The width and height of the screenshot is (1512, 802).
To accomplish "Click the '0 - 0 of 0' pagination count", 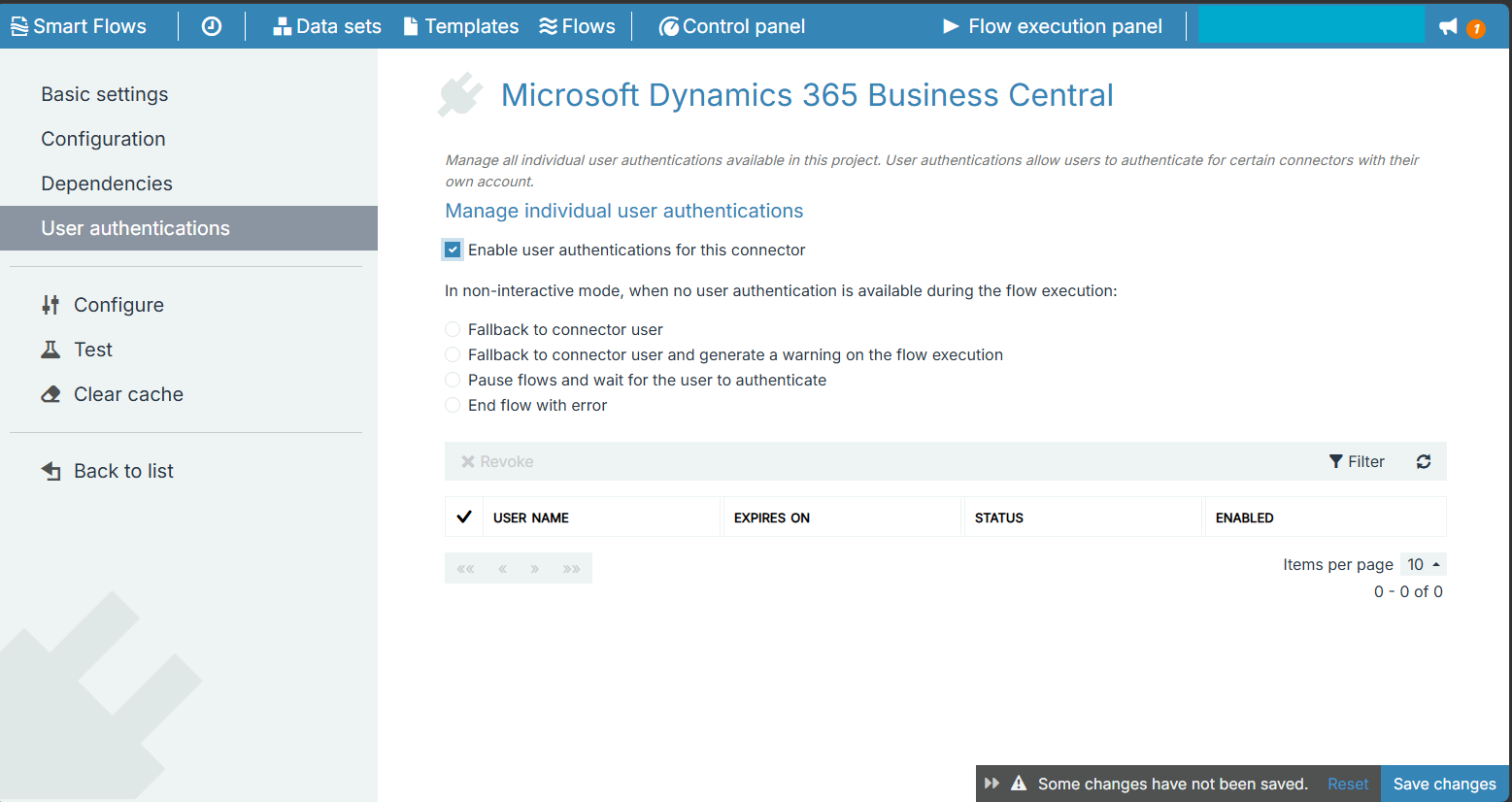I will (x=1408, y=591).
